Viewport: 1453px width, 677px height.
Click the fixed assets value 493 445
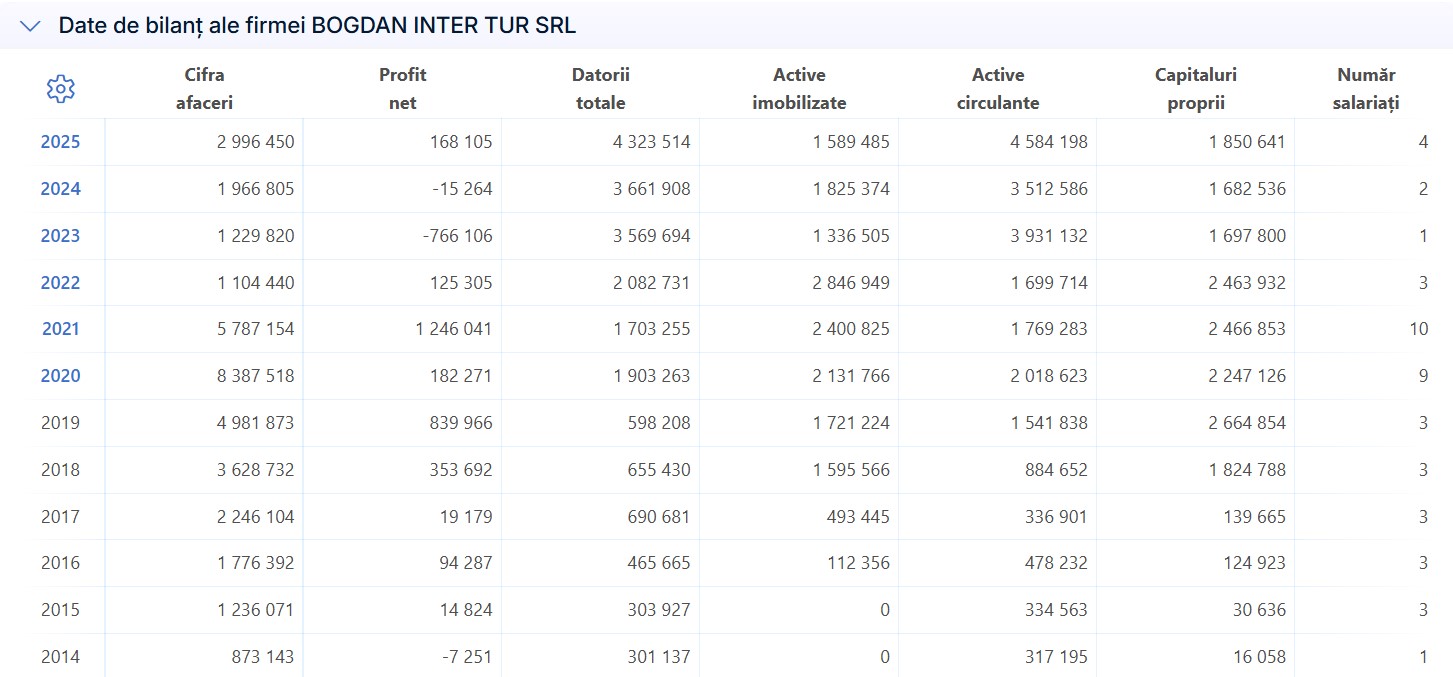point(857,517)
